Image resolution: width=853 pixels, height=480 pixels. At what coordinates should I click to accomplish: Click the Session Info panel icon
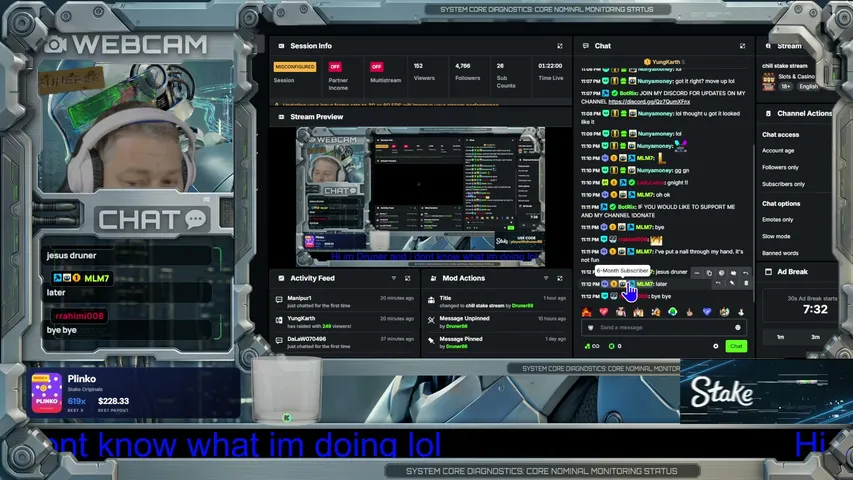281,46
